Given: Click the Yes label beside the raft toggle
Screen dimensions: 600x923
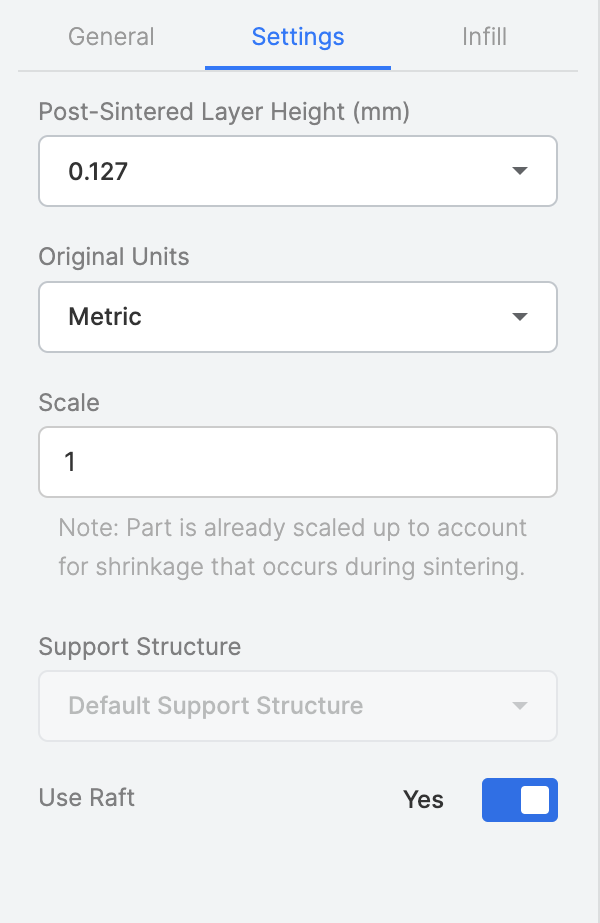Looking at the screenshot, I should coord(423,800).
